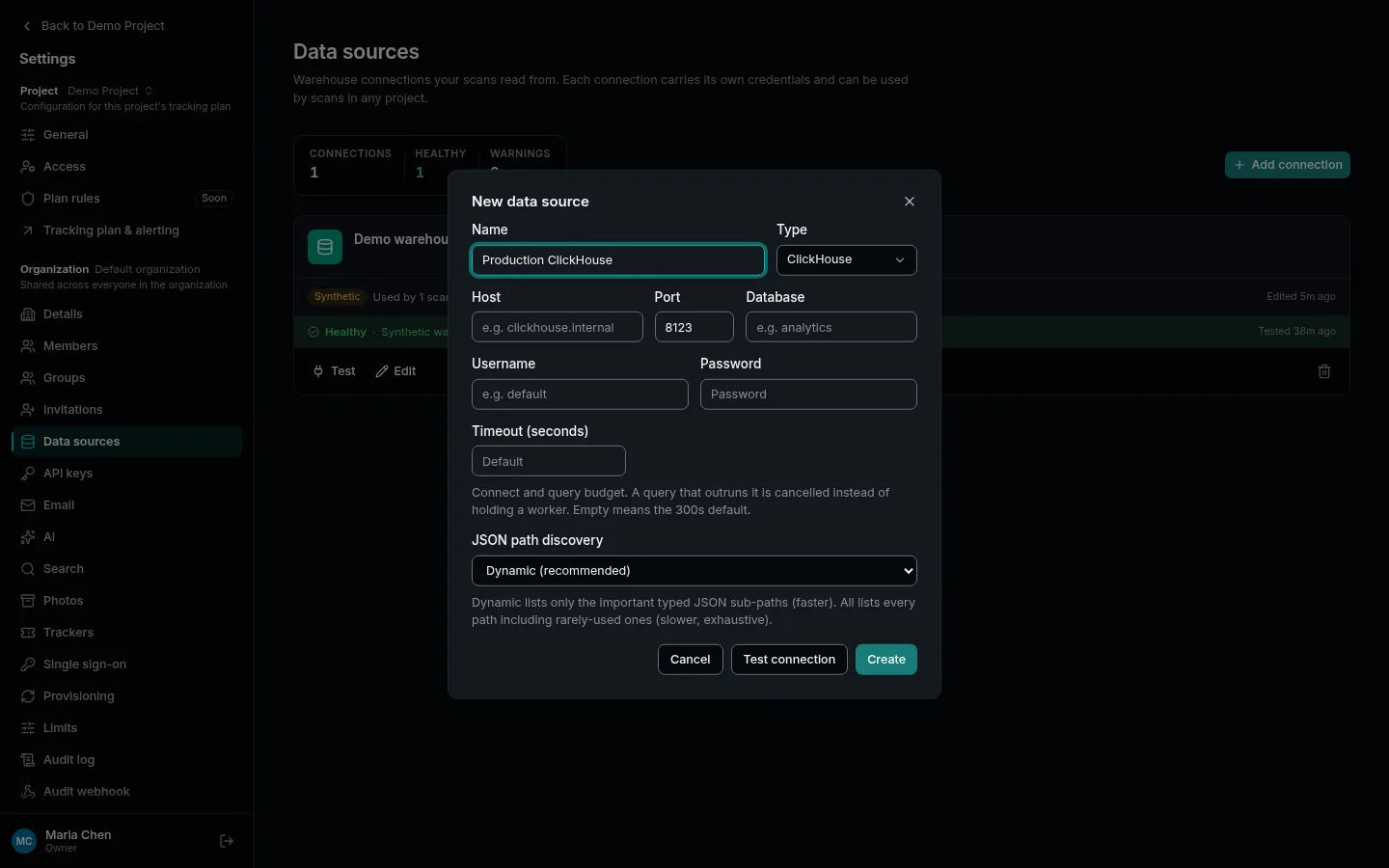Image resolution: width=1389 pixels, height=868 pixels.
Task: Open Limits settings
Action: tap(126, 728)
